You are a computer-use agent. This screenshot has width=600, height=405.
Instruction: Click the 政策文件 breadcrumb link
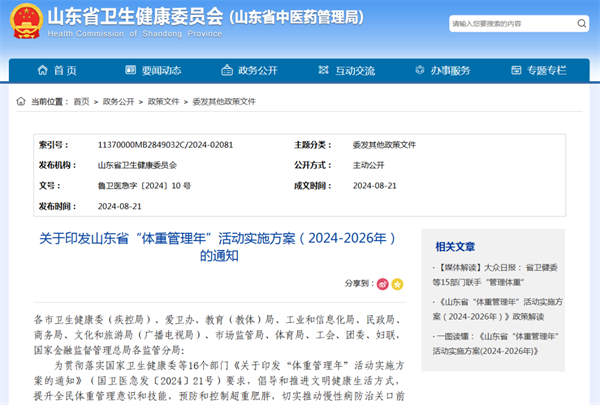click(164, 102)
